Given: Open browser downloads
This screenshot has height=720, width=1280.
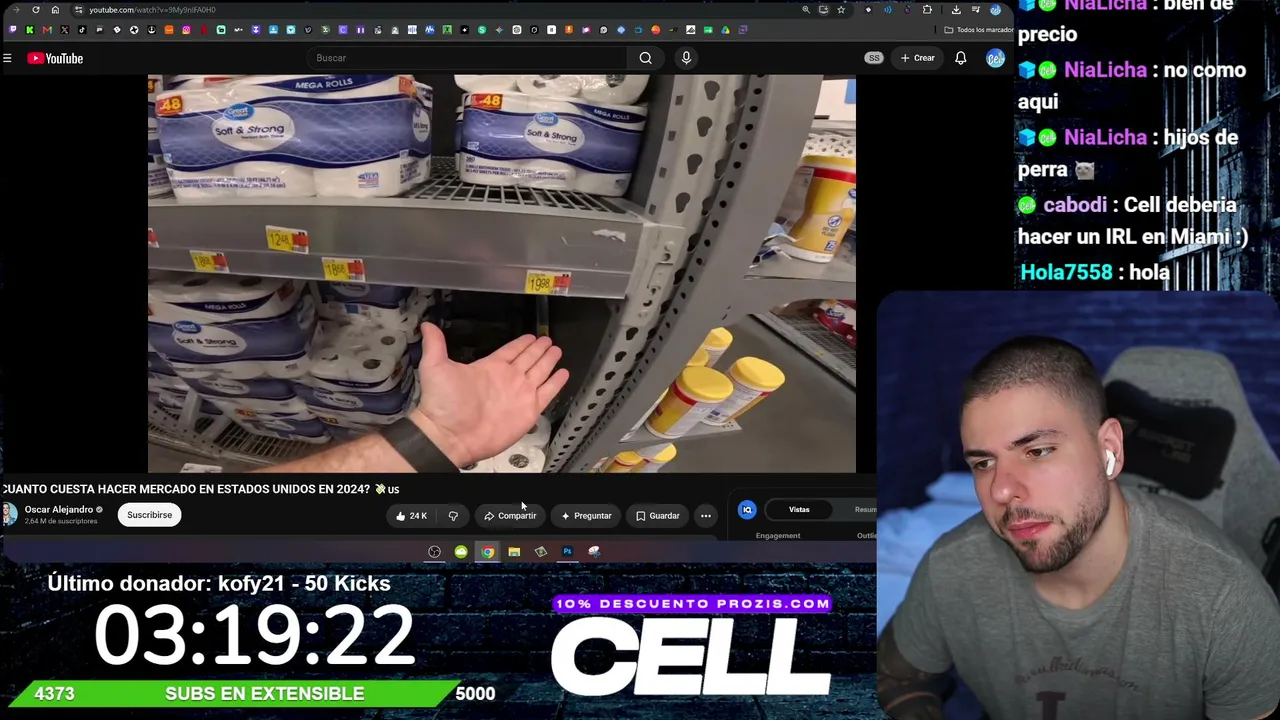Looking at the screenshot, I should point(956,10).
